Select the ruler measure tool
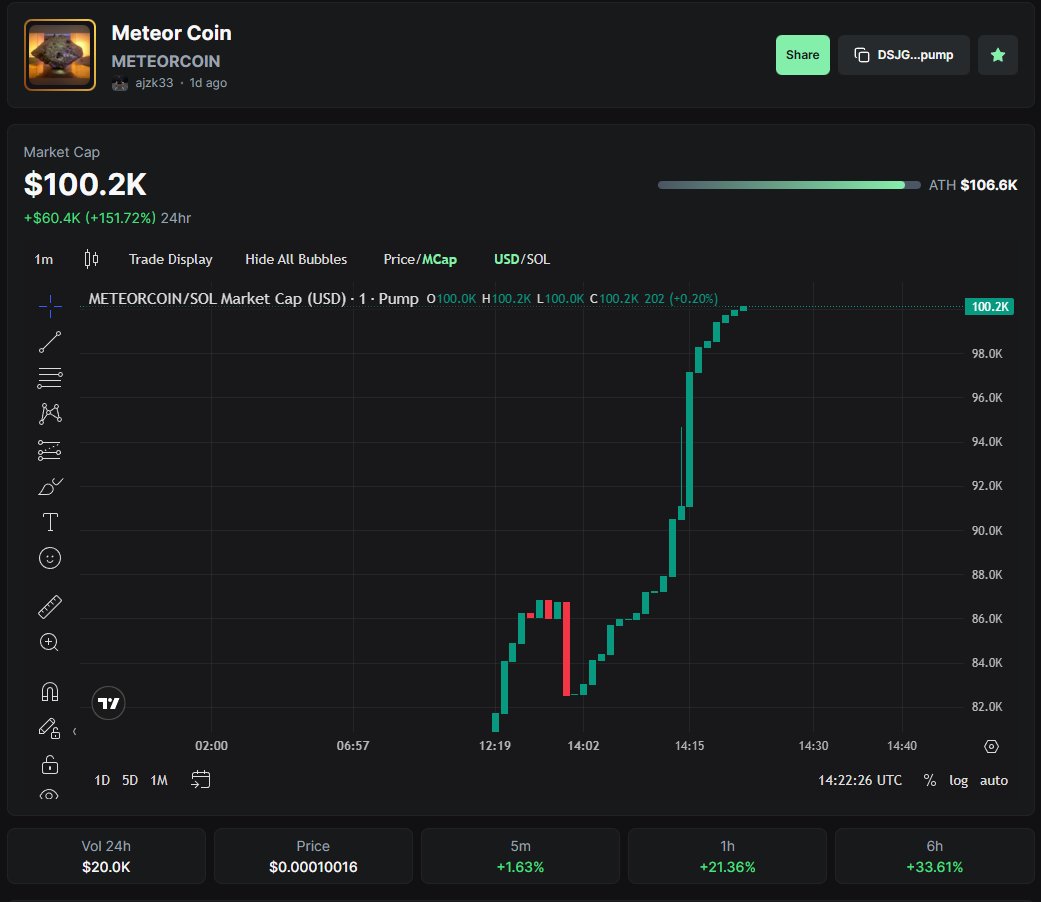 pyautogui.click(x=50, y=607)
